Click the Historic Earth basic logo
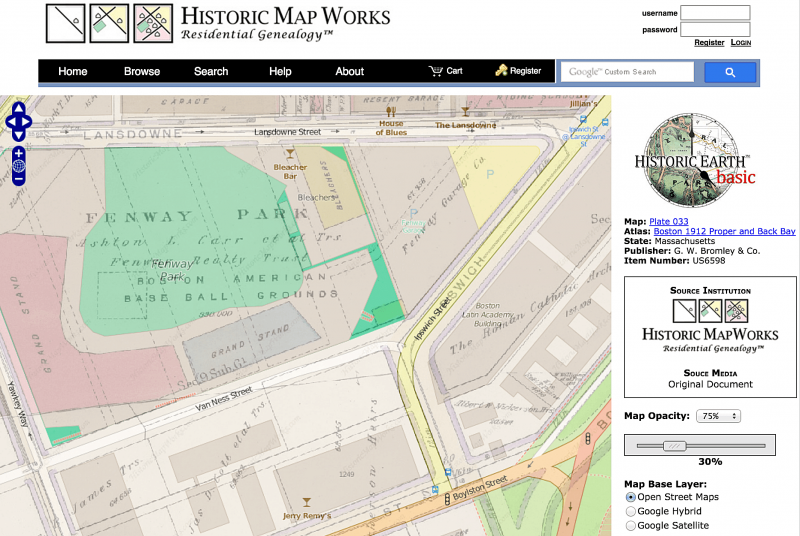This screenshot has height=536, width=800. 695,160
